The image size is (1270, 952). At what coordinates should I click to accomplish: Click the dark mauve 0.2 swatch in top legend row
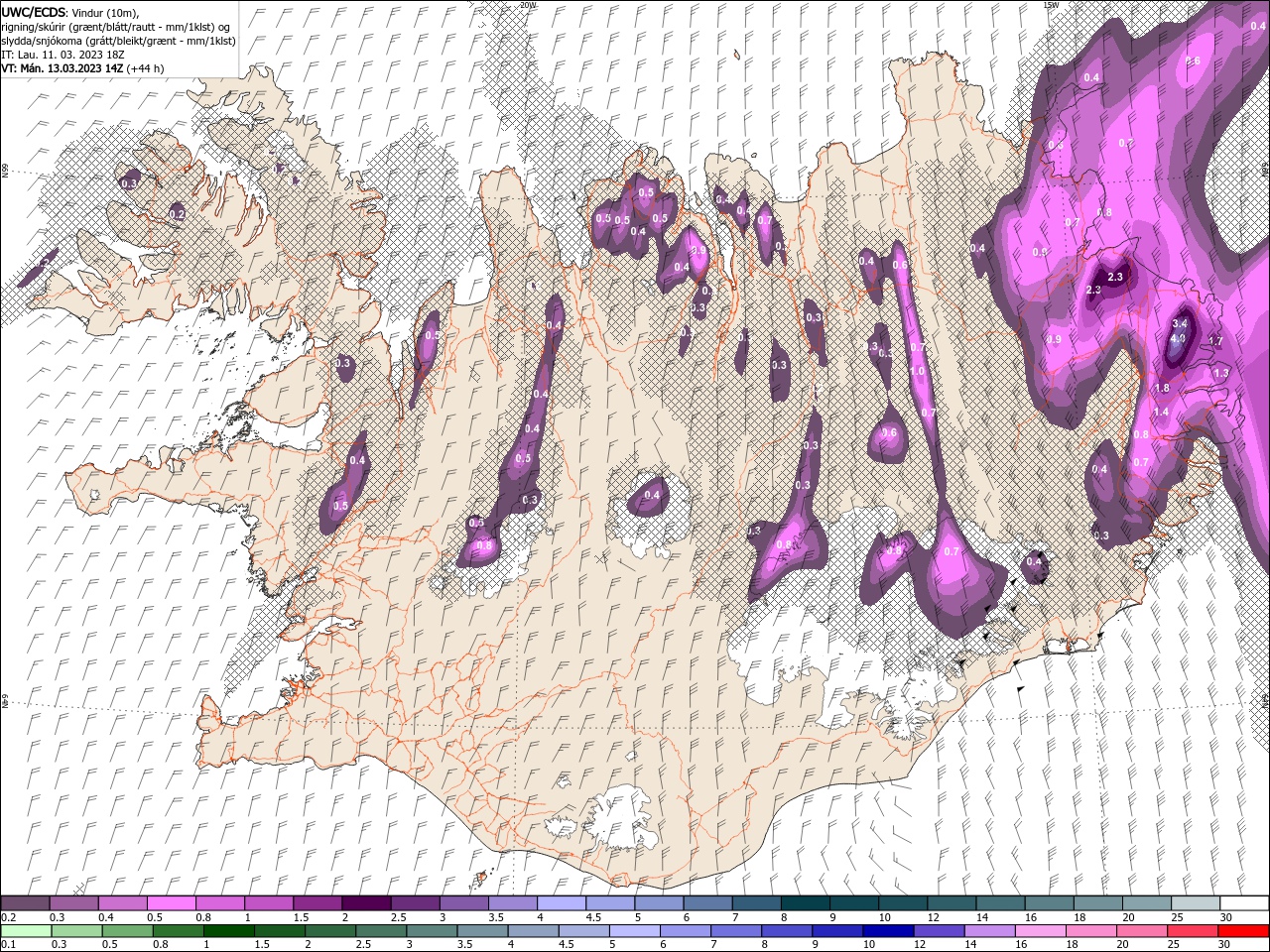(25, 903)
